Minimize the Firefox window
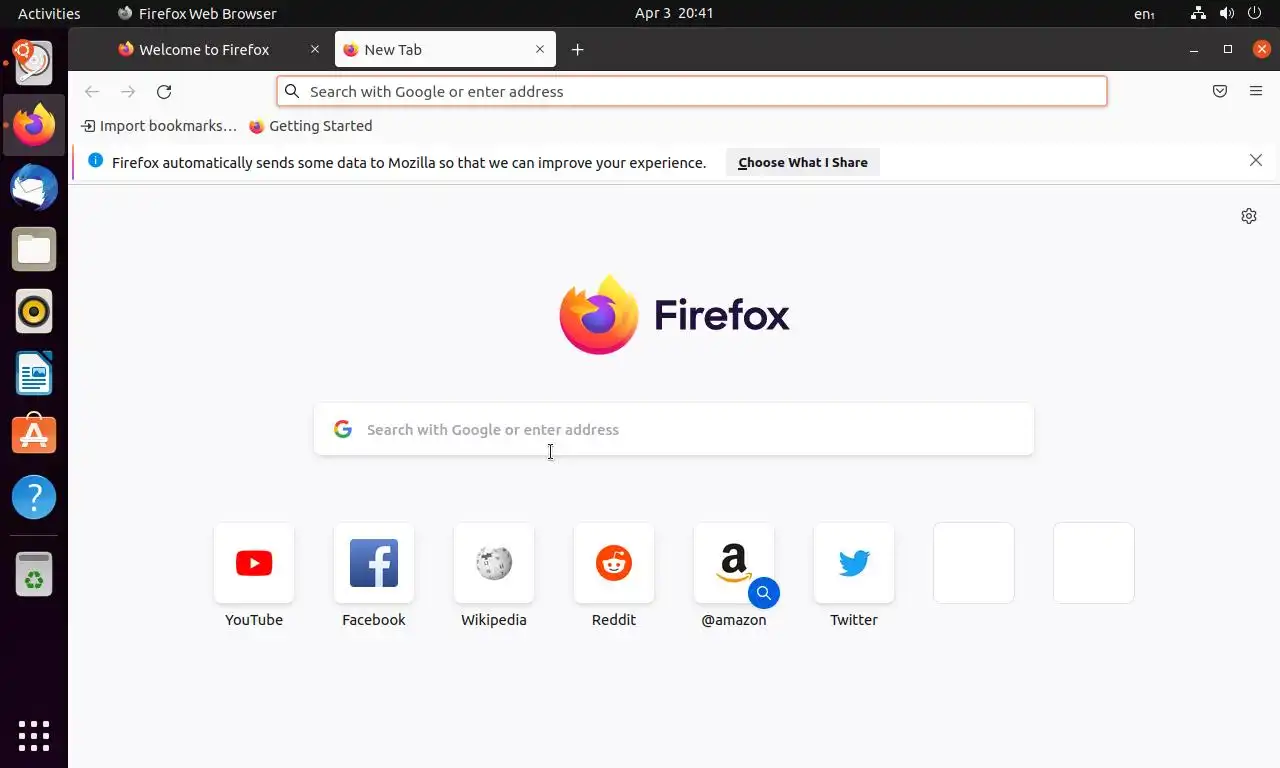This screenshot has width=1280, height=768. coord(1194,50)
